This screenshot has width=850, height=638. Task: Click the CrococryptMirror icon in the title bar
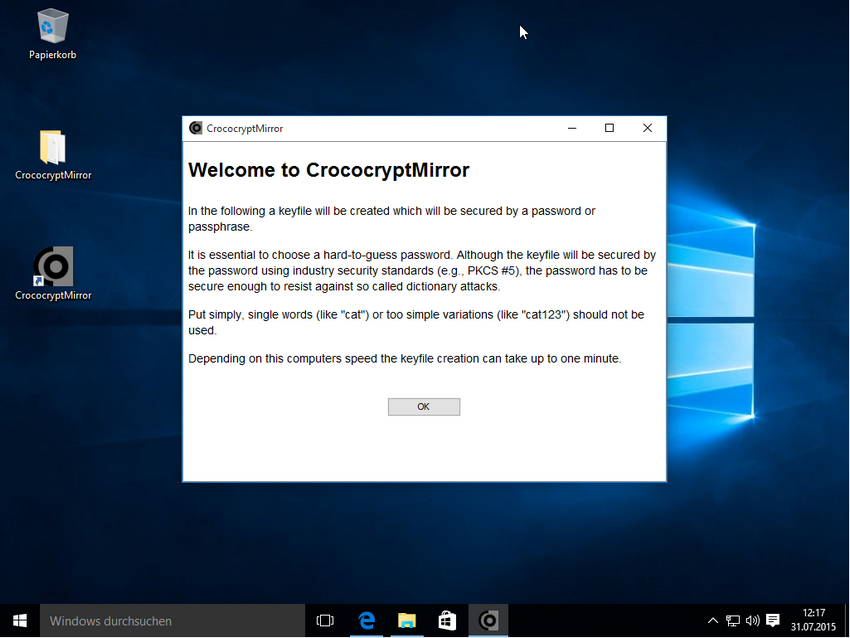pos(195,128)
